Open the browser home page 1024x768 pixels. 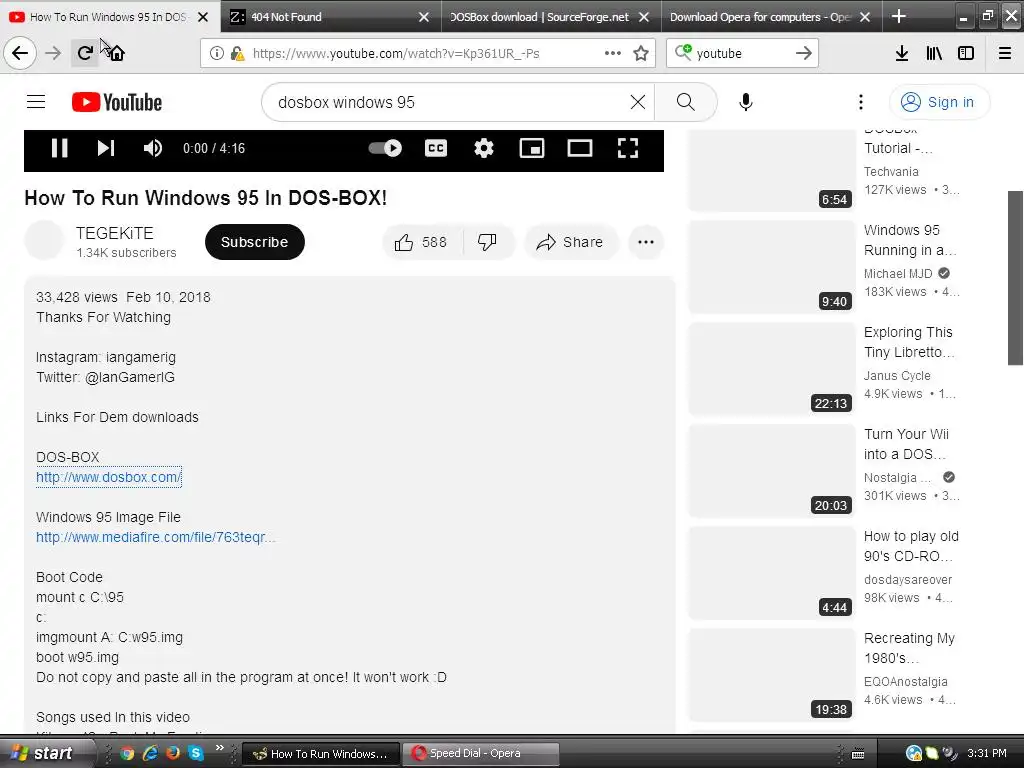tap(117, 53)
